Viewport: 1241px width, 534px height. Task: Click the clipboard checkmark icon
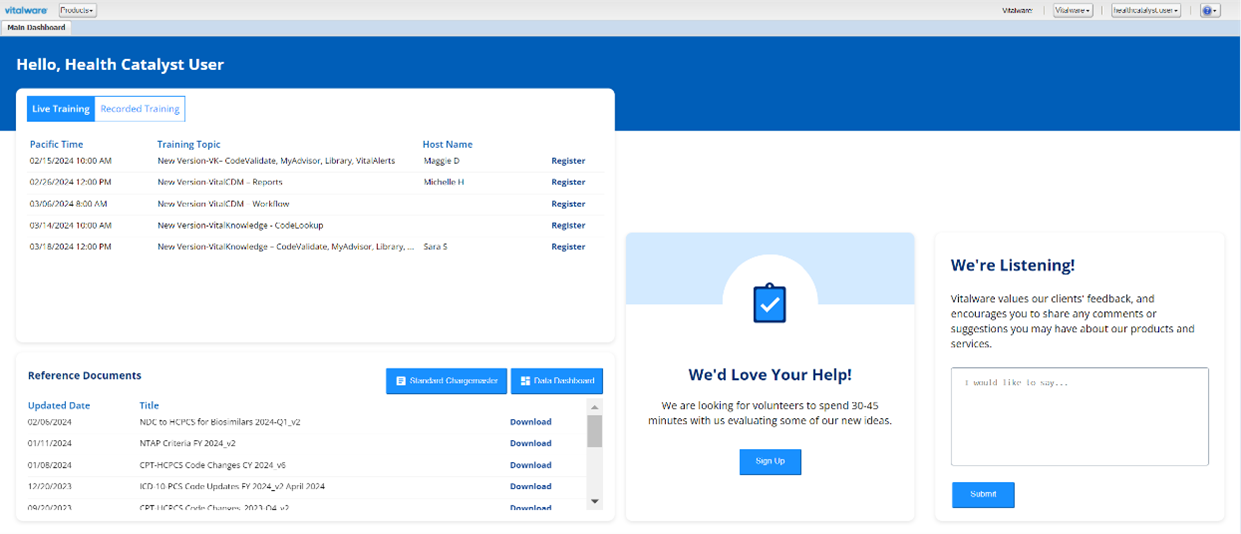click(x=769, y=303)
